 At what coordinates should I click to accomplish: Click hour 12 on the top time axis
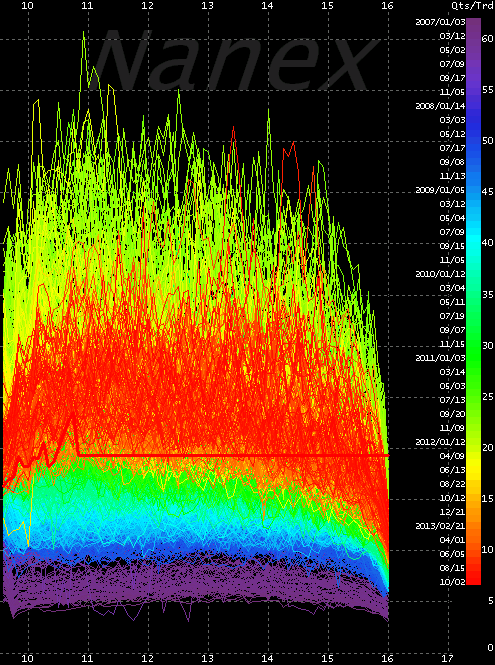(x=147, y=6)
